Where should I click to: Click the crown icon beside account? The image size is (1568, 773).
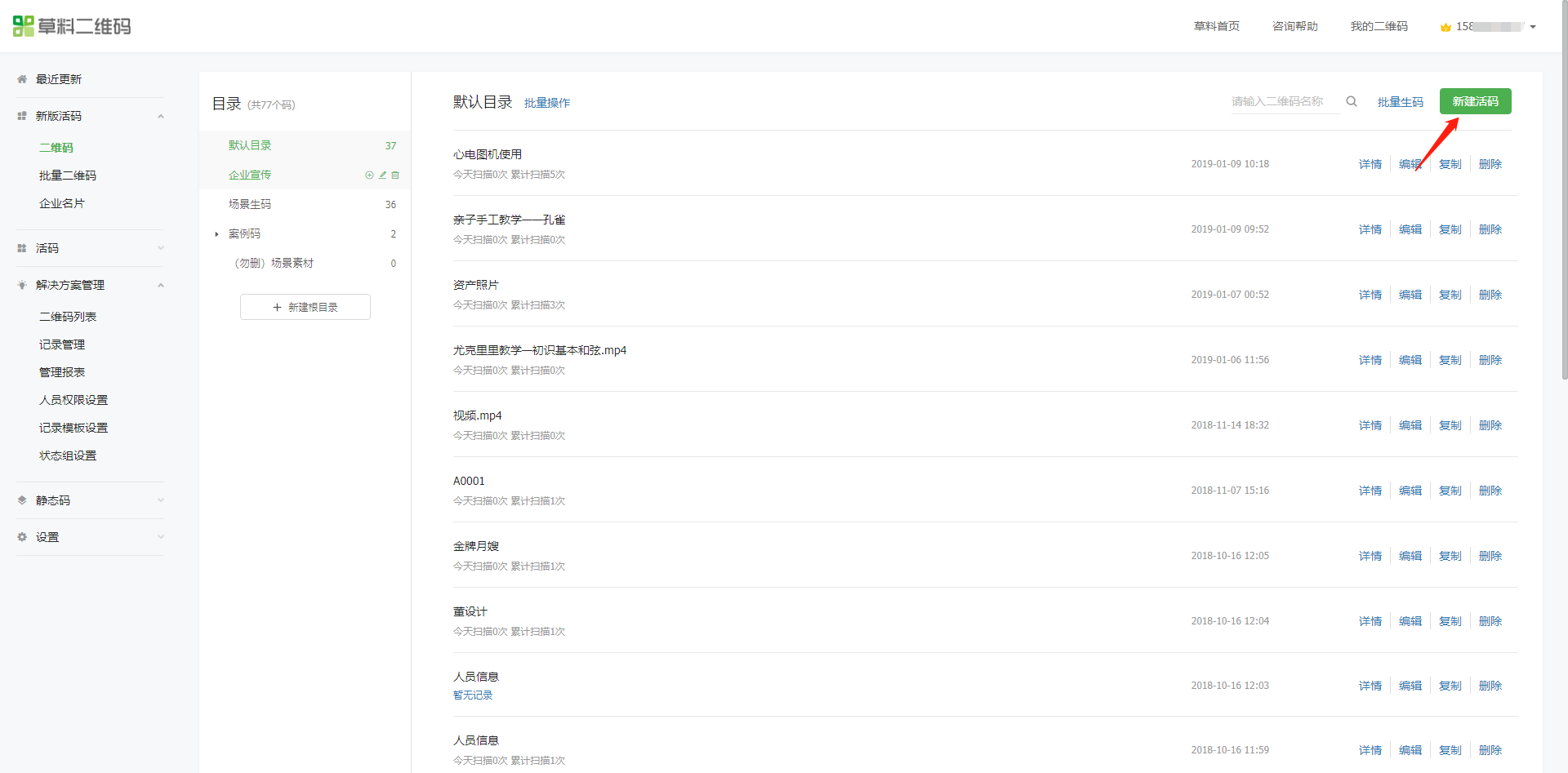coord(1445,27)
